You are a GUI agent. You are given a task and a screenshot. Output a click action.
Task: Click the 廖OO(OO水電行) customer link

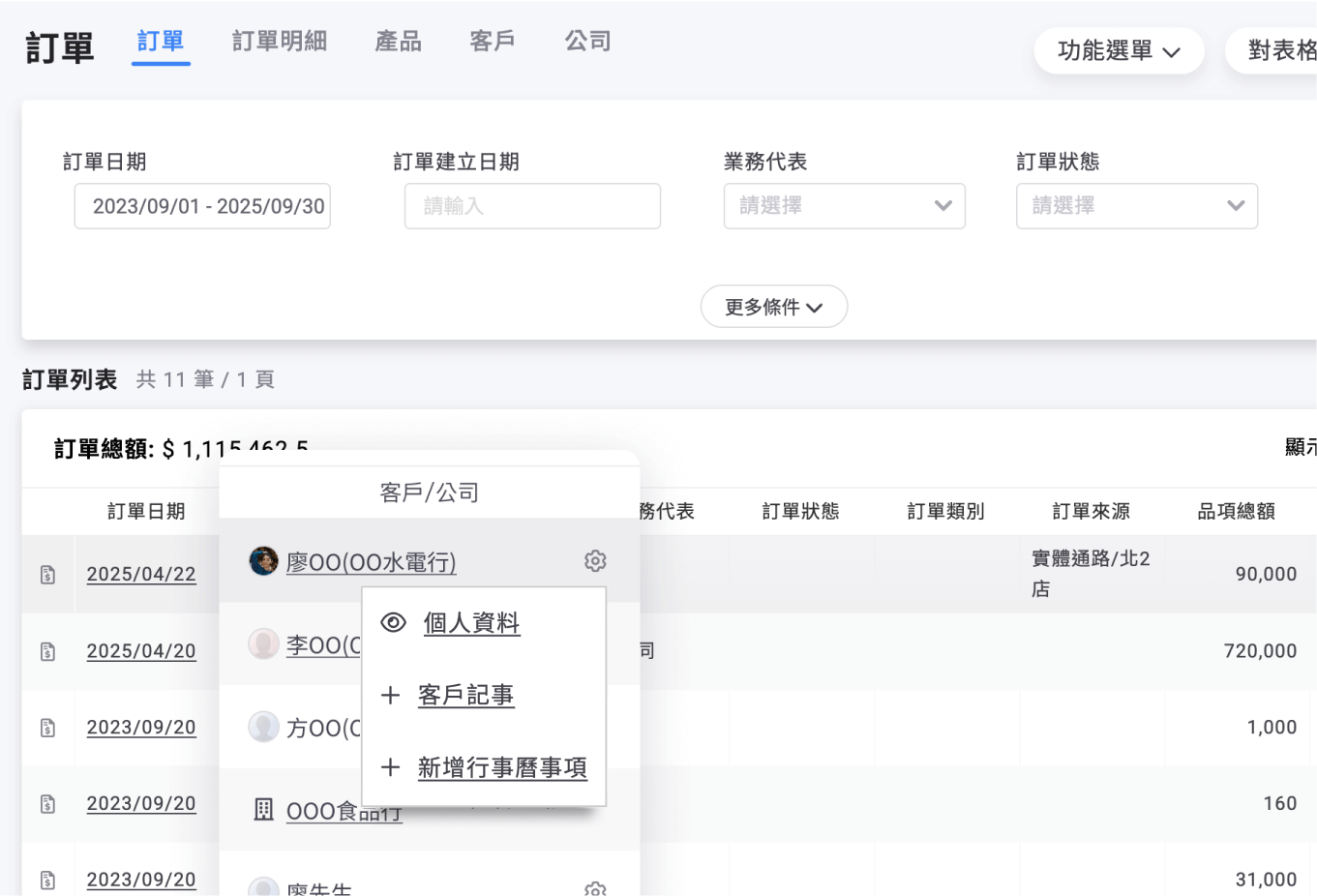click(371, 562)
